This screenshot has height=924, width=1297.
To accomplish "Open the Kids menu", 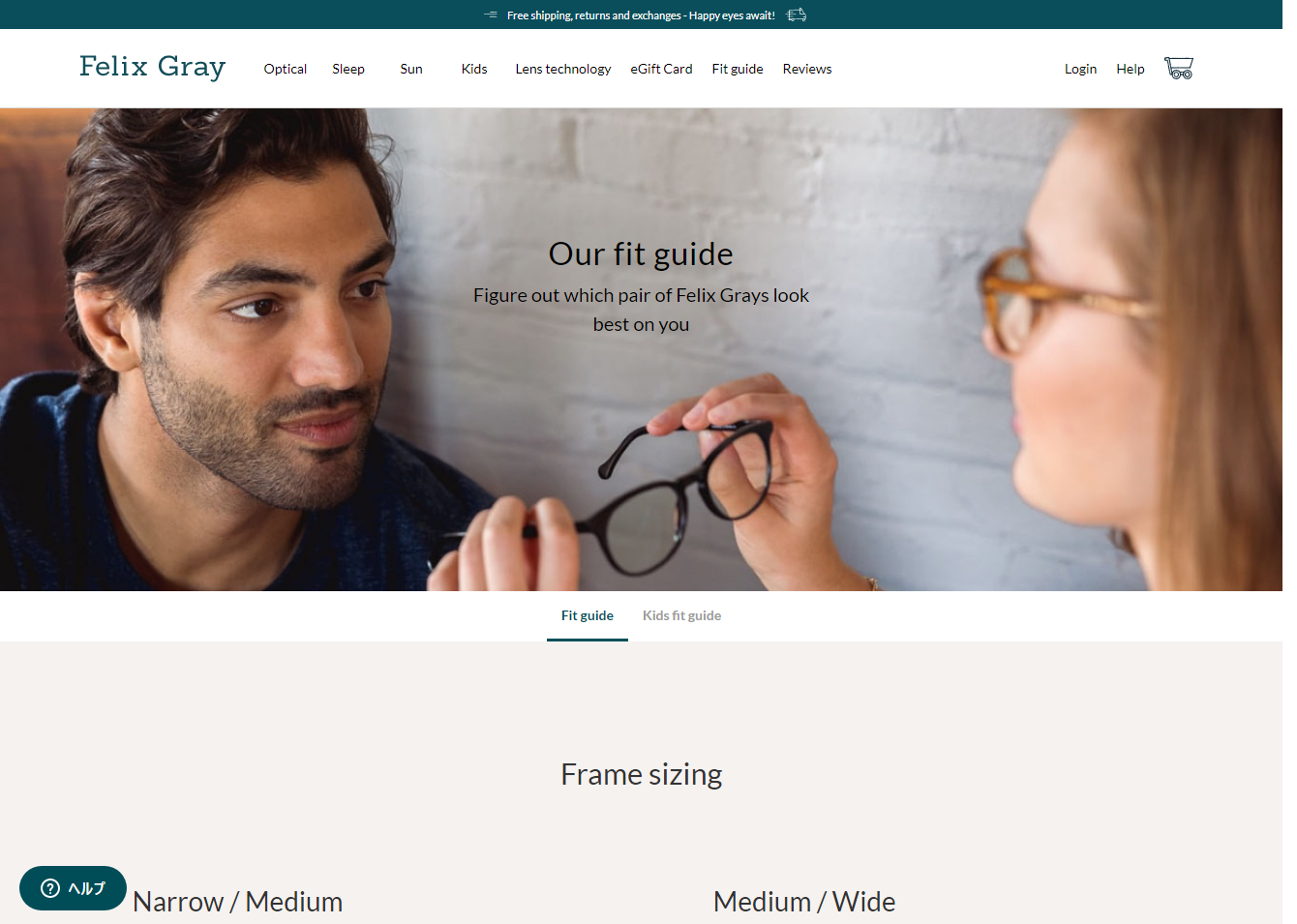I will pyautogui.click(x=474, y=69).
